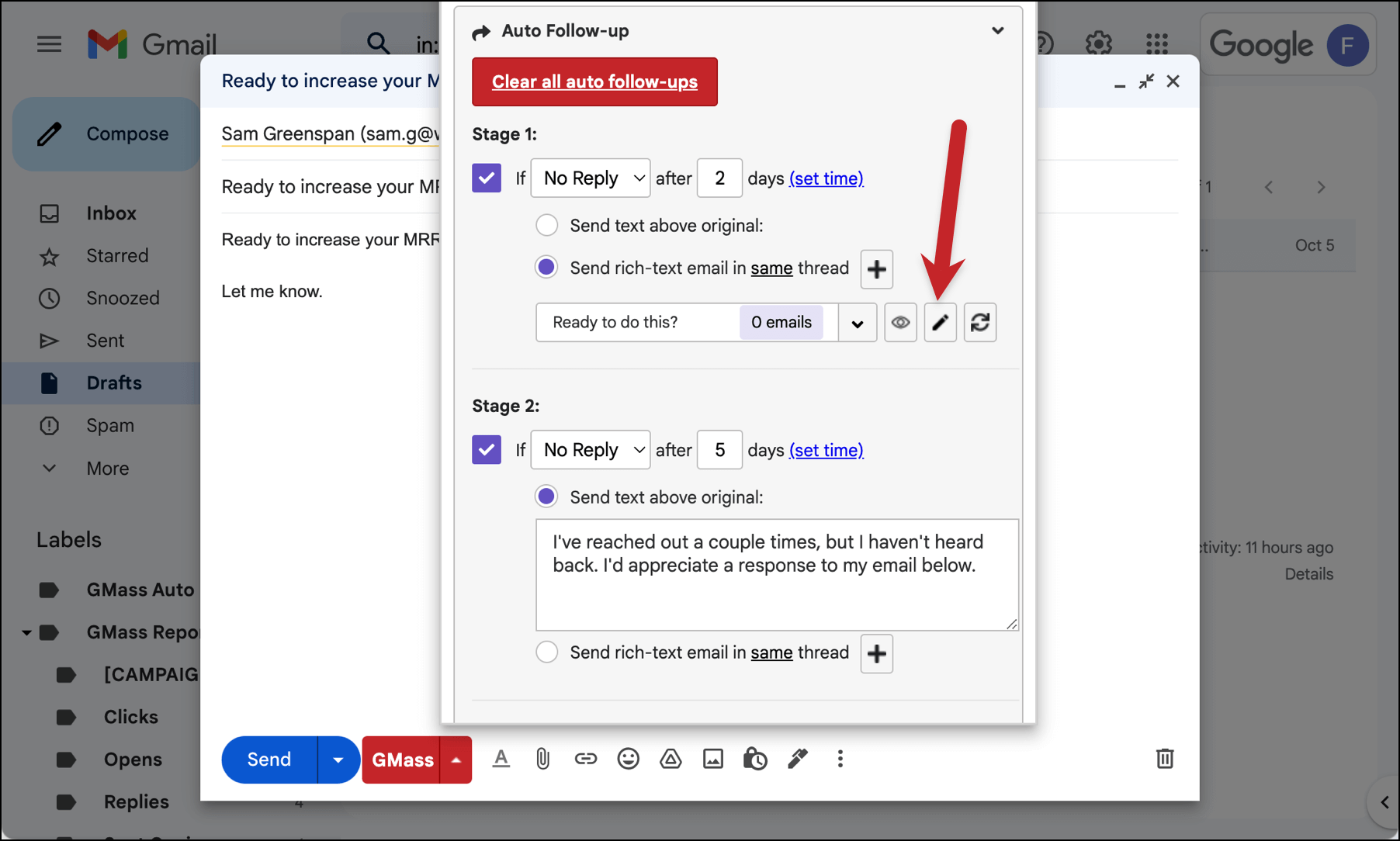Click the Gmail logo
1400x841 pixels.
(x=152, y=44)
